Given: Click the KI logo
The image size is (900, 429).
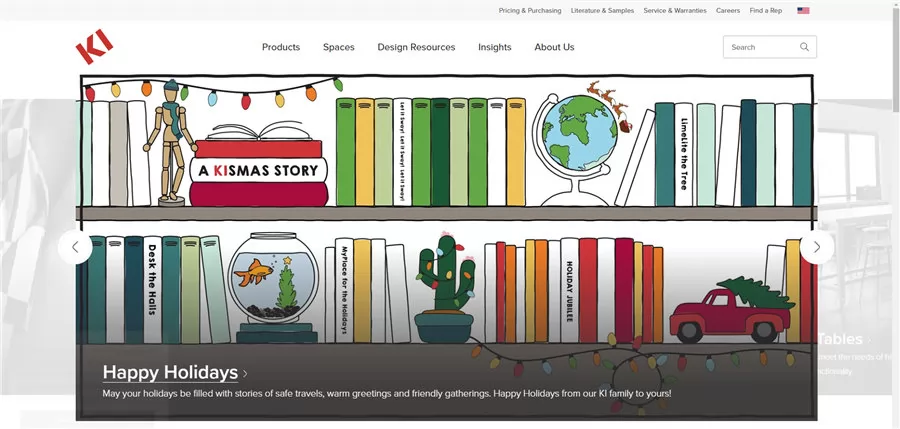Looking at the screenshot, I should [x=95, y=47].
